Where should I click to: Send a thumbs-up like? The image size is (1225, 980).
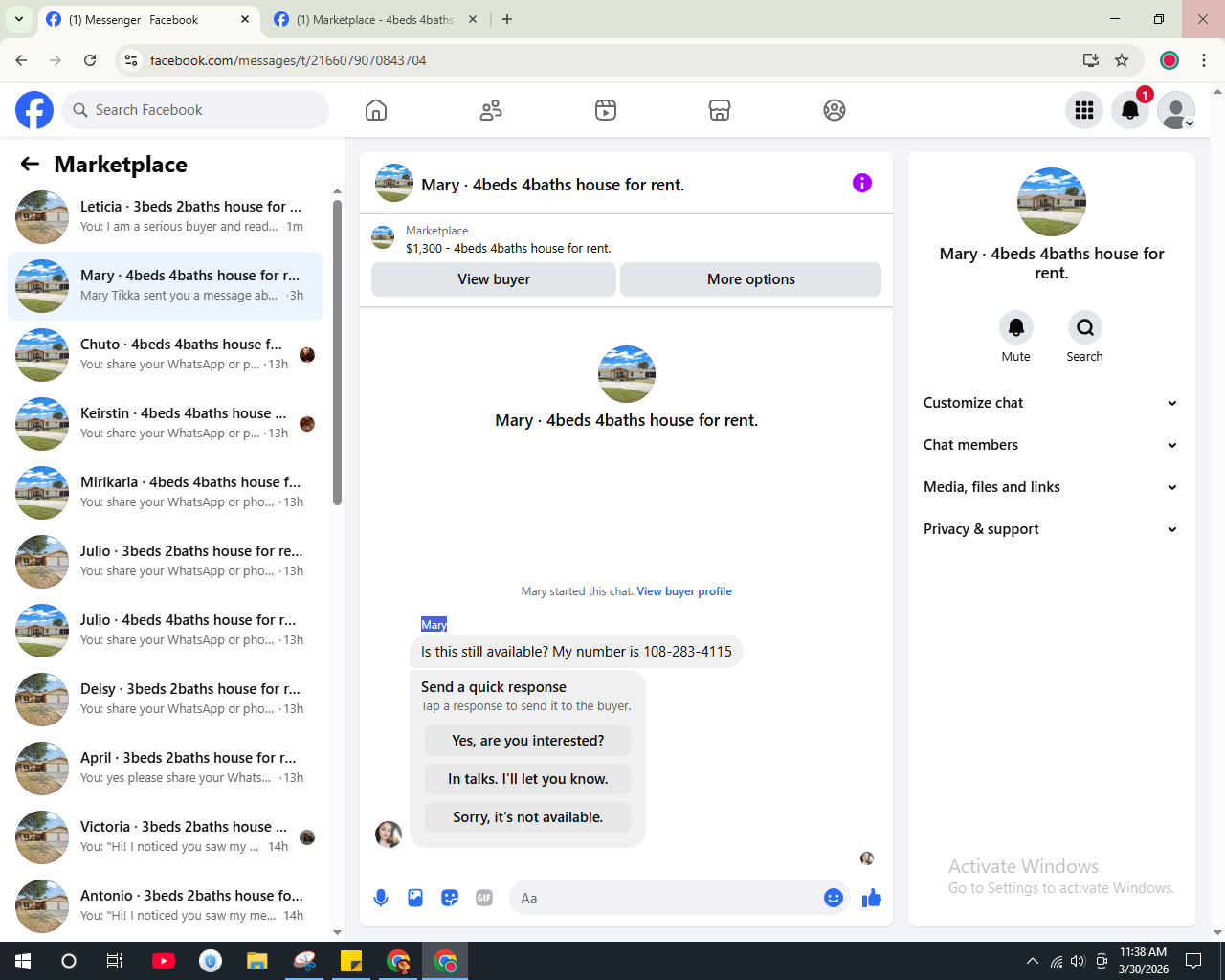pyautogui.click(x=872, y=898)
